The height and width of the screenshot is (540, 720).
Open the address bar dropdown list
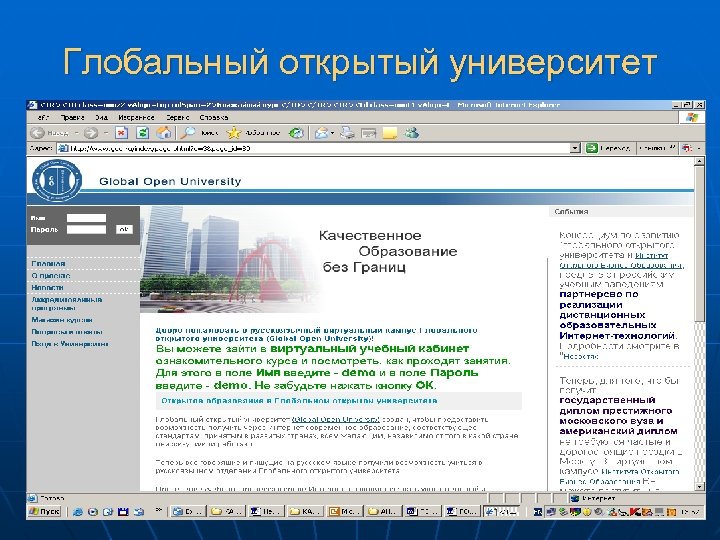click(x=575, y=148)
